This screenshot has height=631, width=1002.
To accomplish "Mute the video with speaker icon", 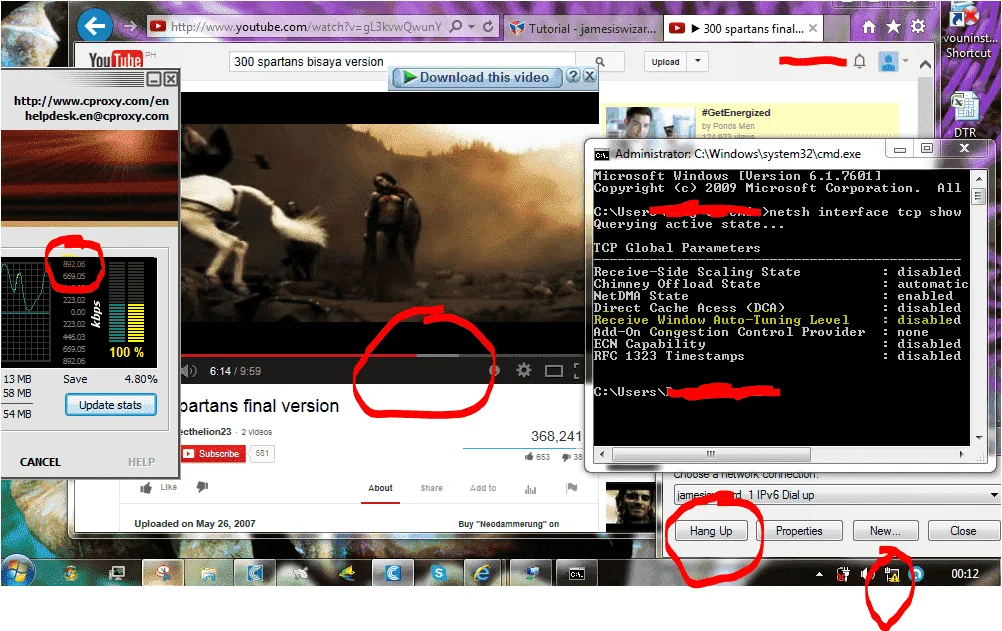I will (188, 371).
